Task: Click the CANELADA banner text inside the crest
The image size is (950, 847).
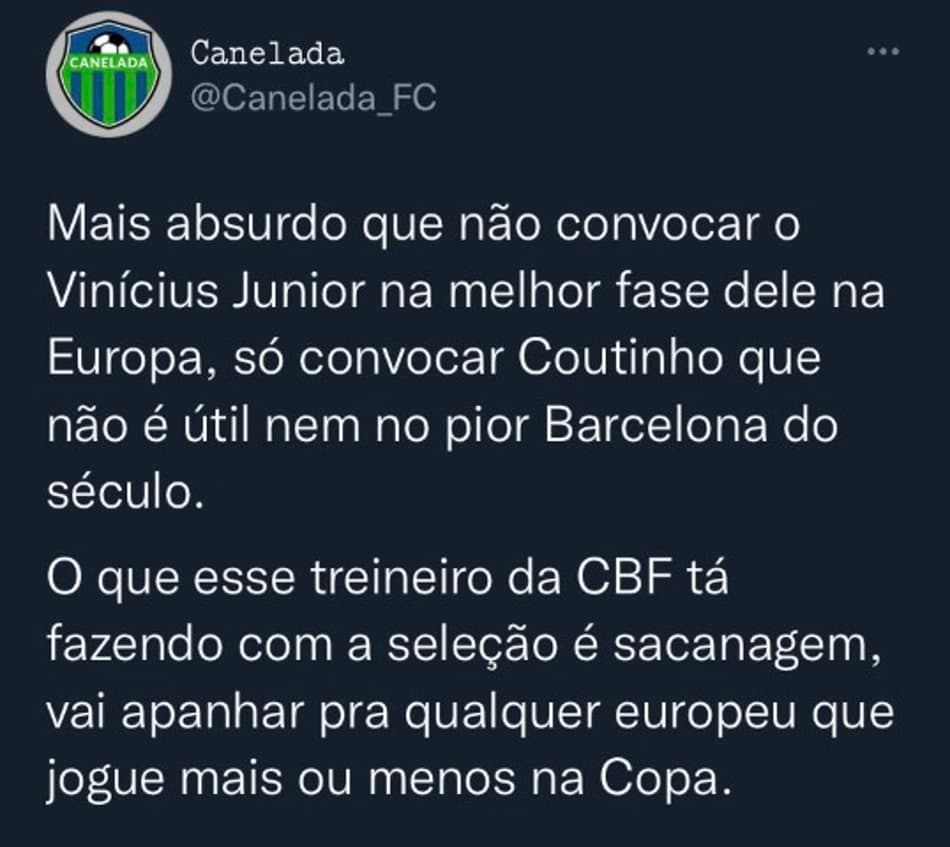Action: point(109,62)
